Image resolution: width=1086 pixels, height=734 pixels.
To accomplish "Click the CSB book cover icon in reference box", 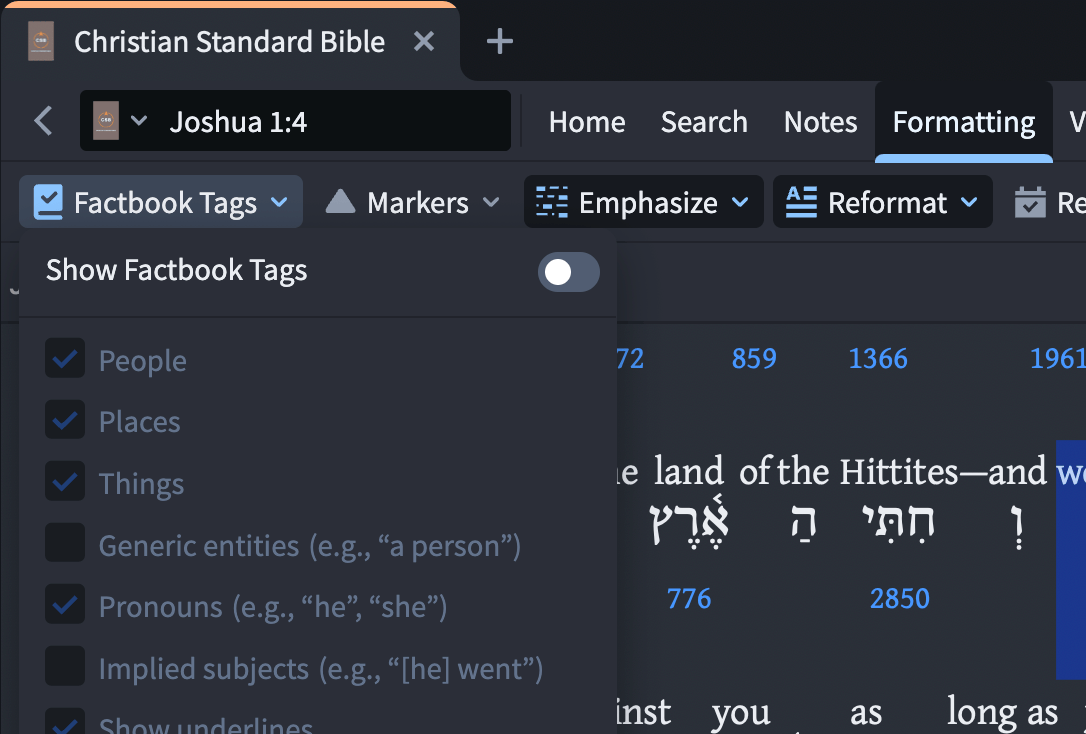I will [106, 121].
